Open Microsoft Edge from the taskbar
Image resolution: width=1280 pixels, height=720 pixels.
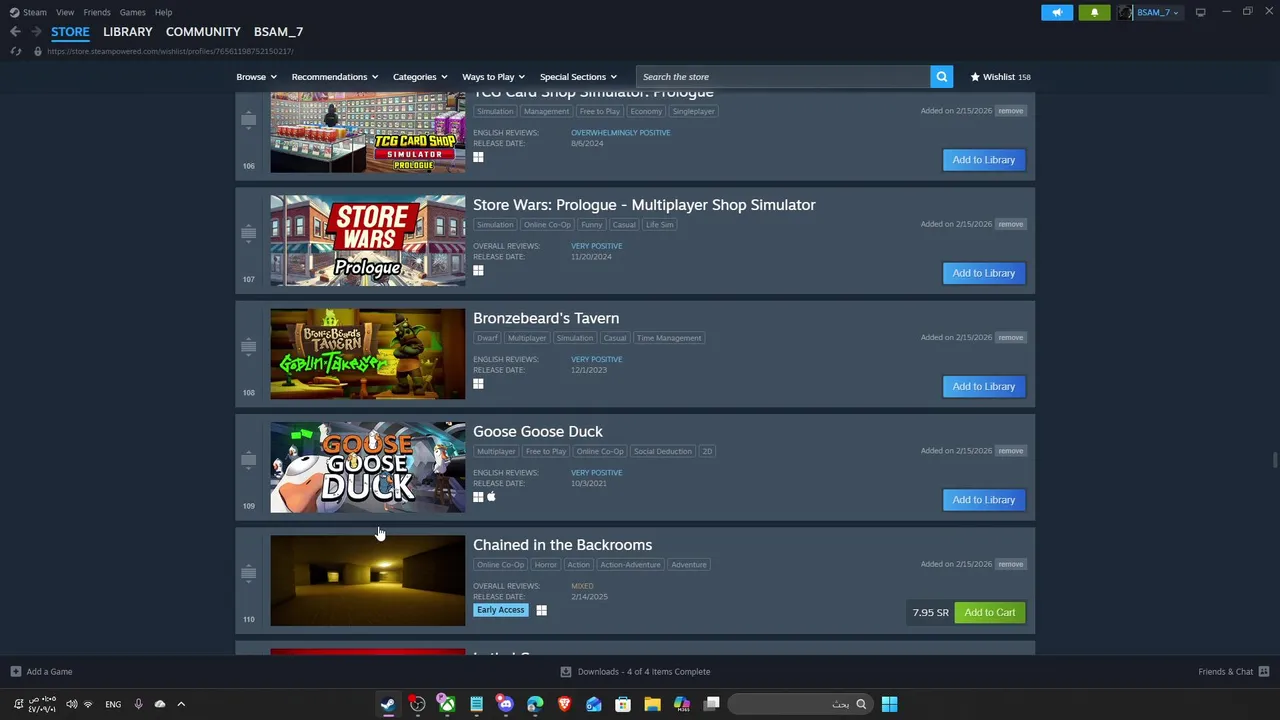(535, 704)
